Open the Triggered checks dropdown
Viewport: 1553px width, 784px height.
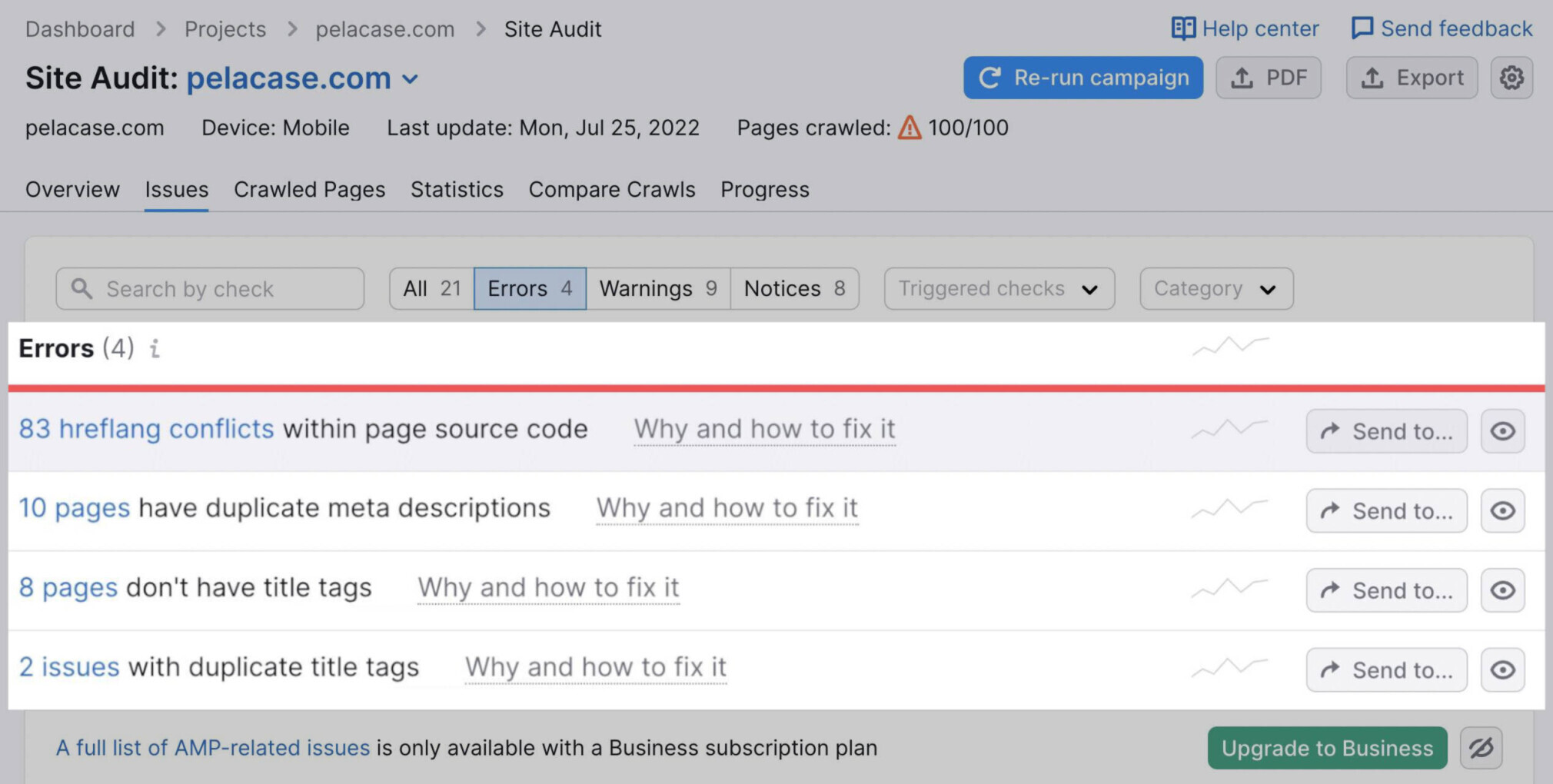click(999, 289)
